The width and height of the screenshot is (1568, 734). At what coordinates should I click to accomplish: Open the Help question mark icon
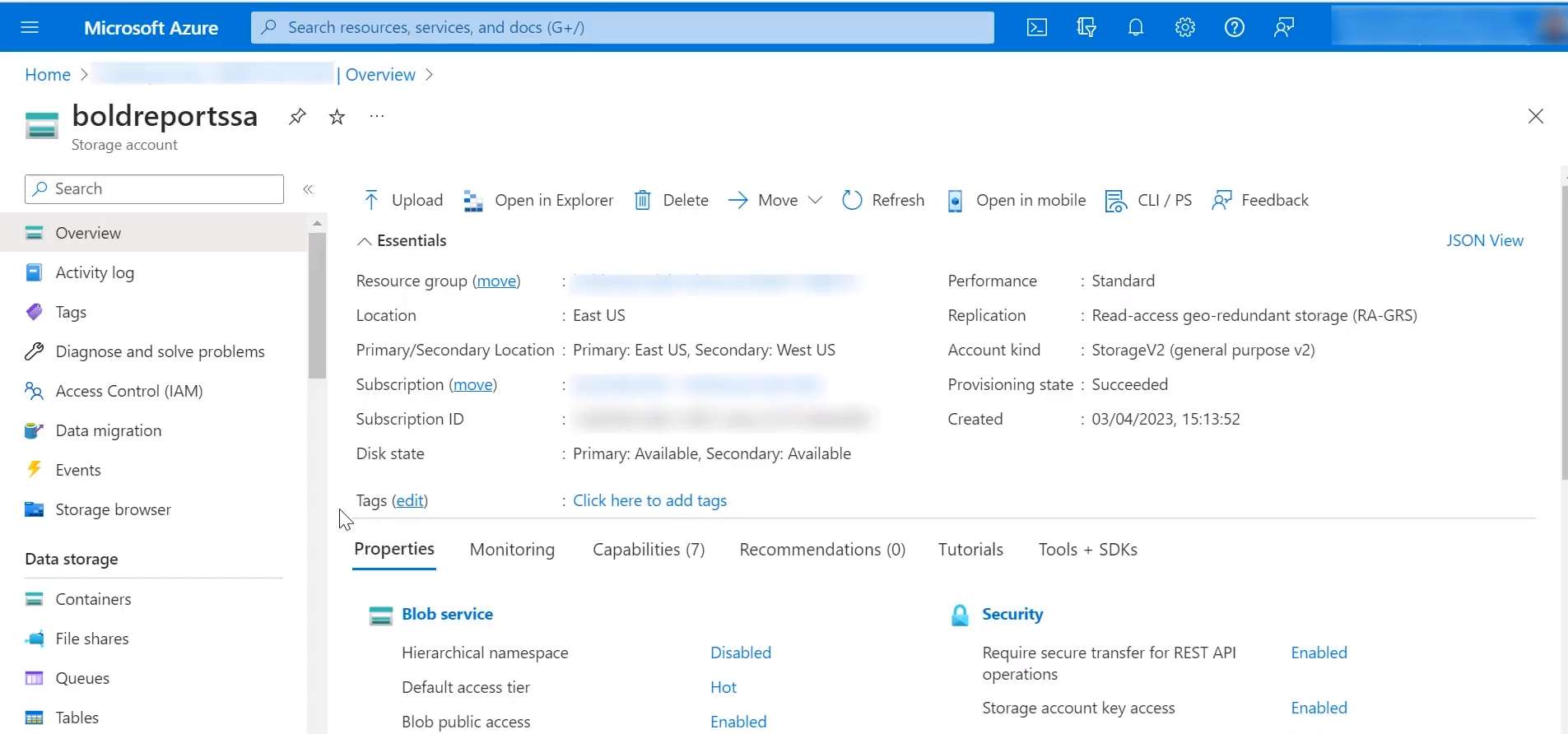point(1235,27)
